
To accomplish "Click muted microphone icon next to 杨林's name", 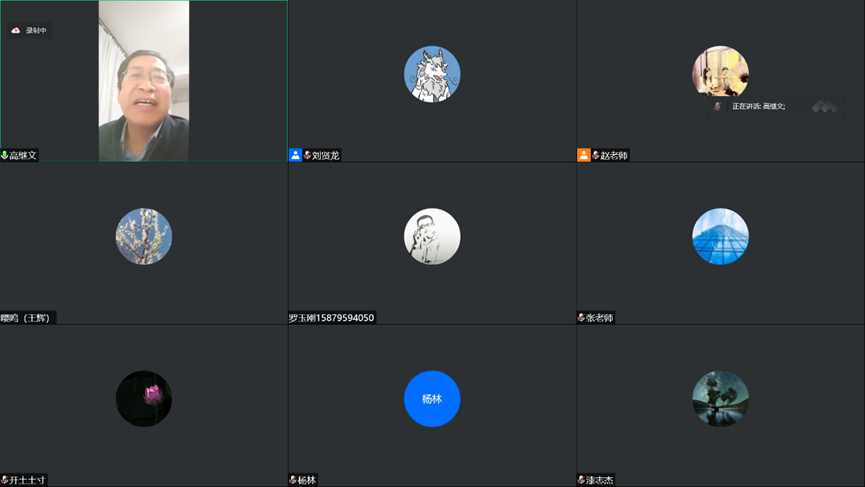I will tap(293, 480).
